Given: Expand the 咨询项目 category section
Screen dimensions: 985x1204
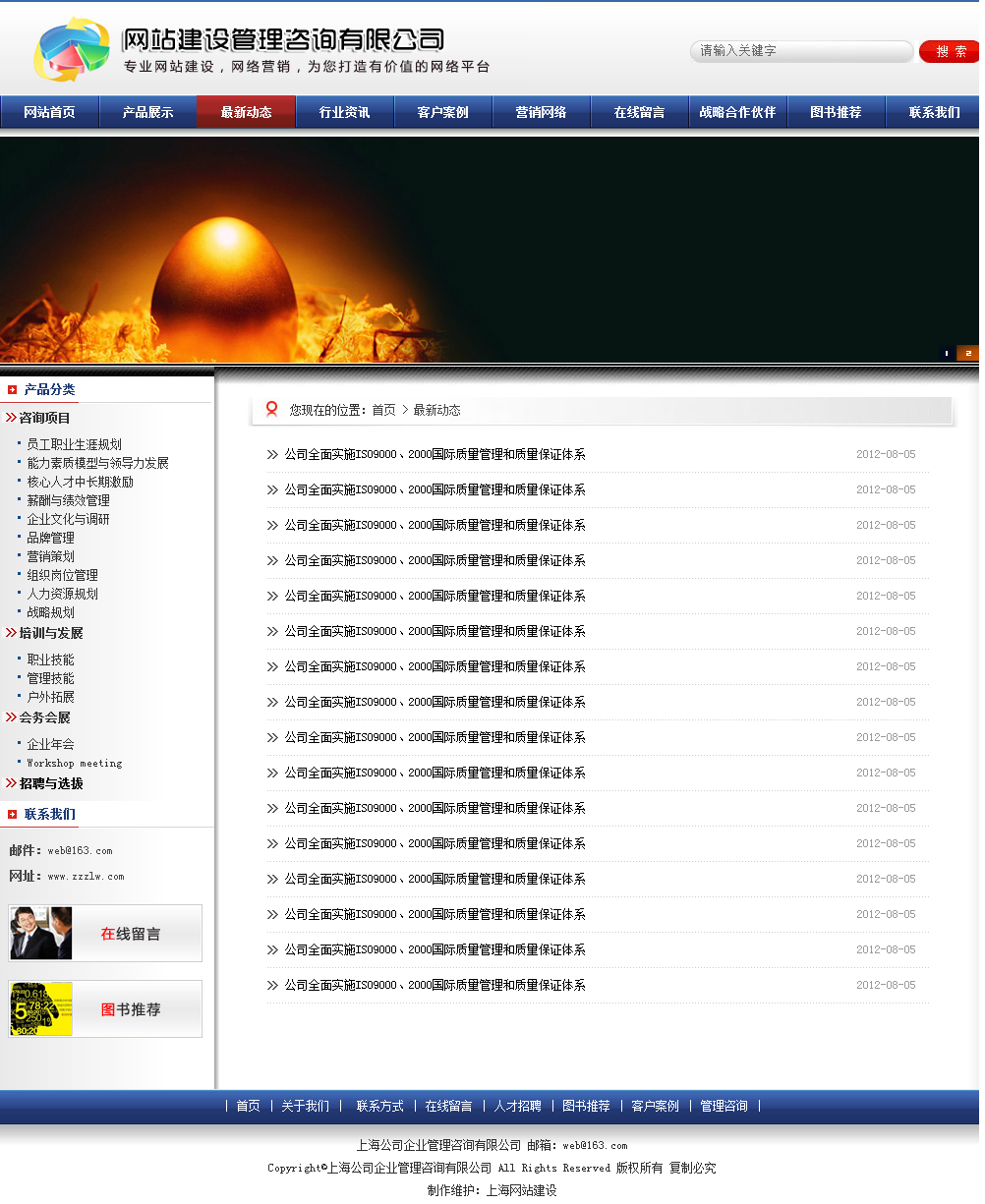Looking at the screenshot, I should tap(44, 418).
